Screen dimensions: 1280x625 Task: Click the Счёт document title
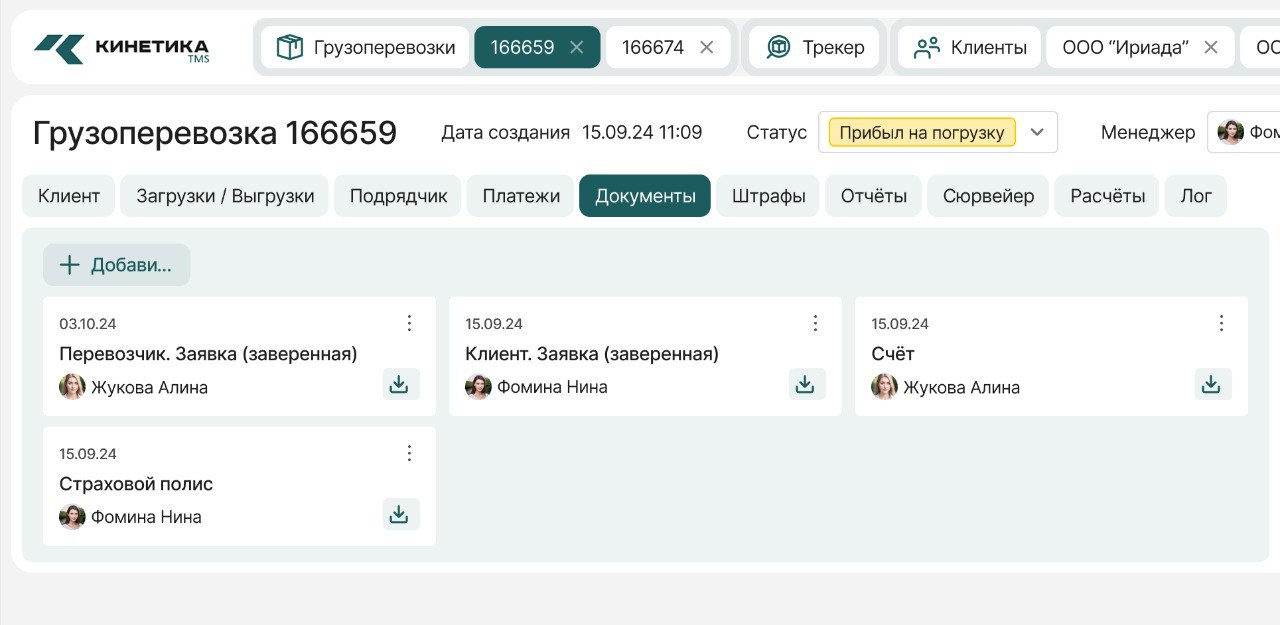(893, 354)
